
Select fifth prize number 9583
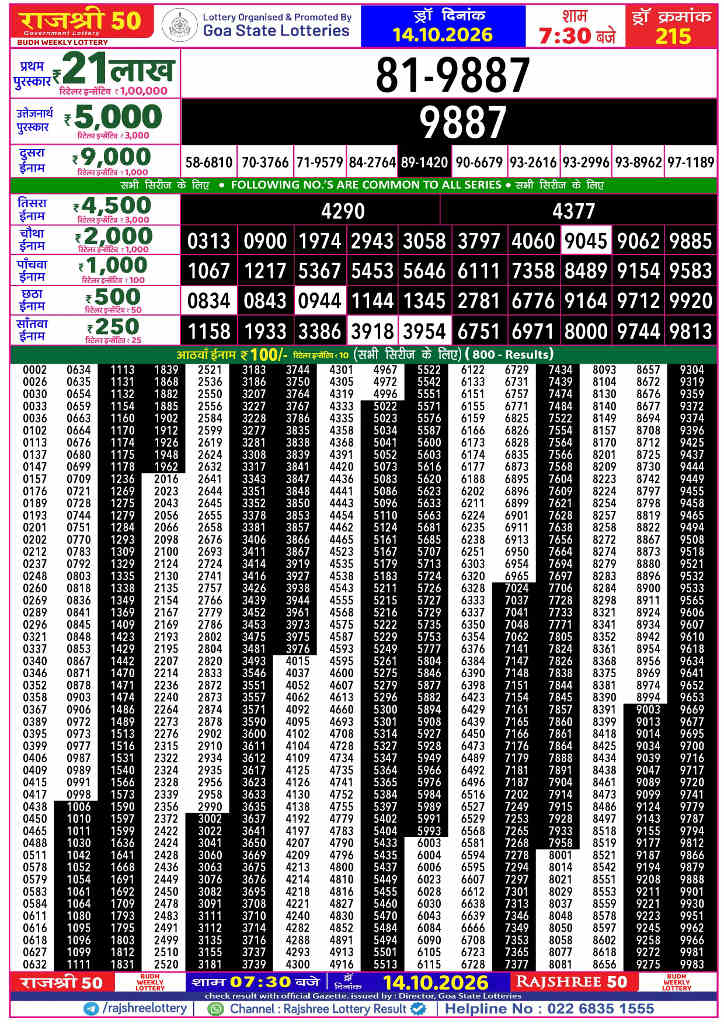pyautogui.click(x=691, y=270)
